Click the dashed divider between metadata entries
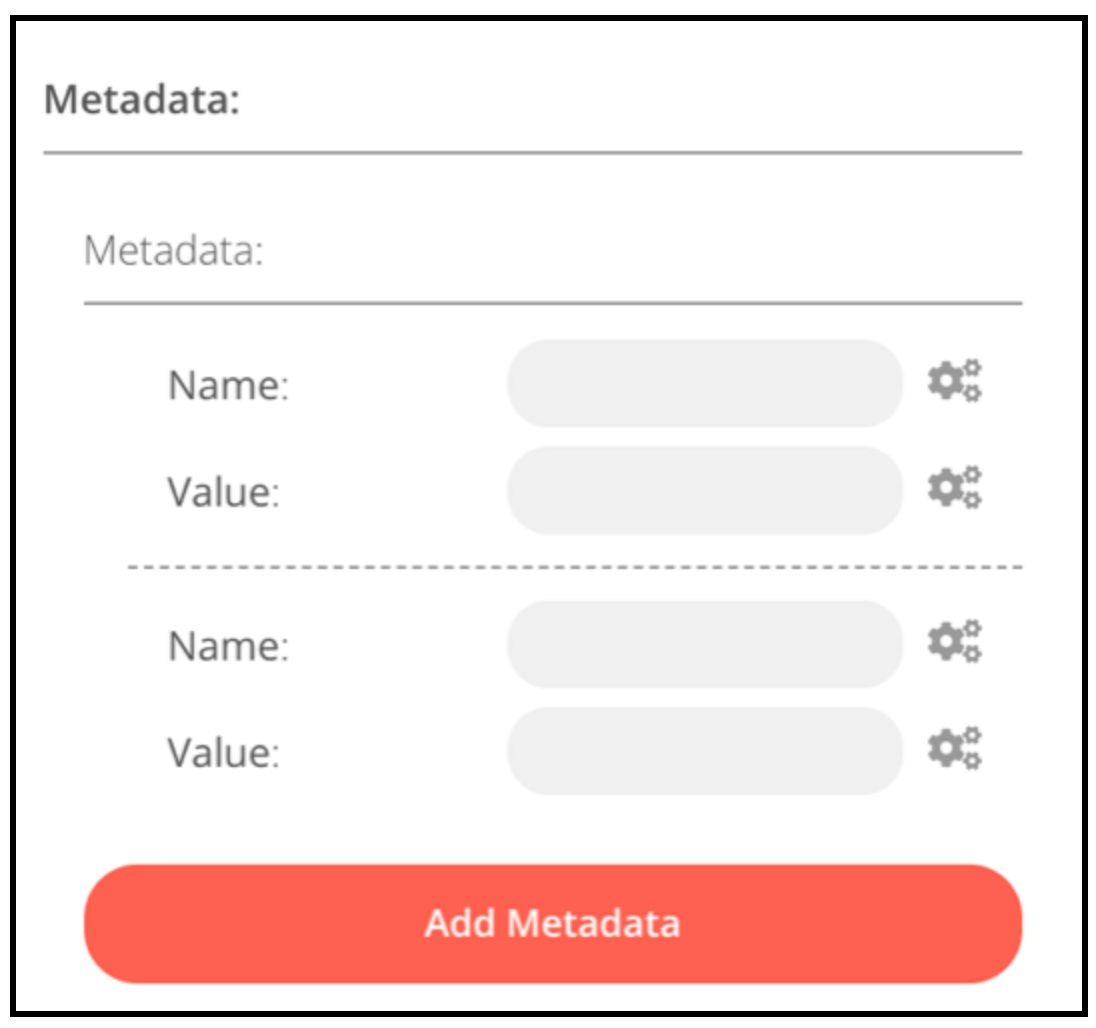 (574, 567)
